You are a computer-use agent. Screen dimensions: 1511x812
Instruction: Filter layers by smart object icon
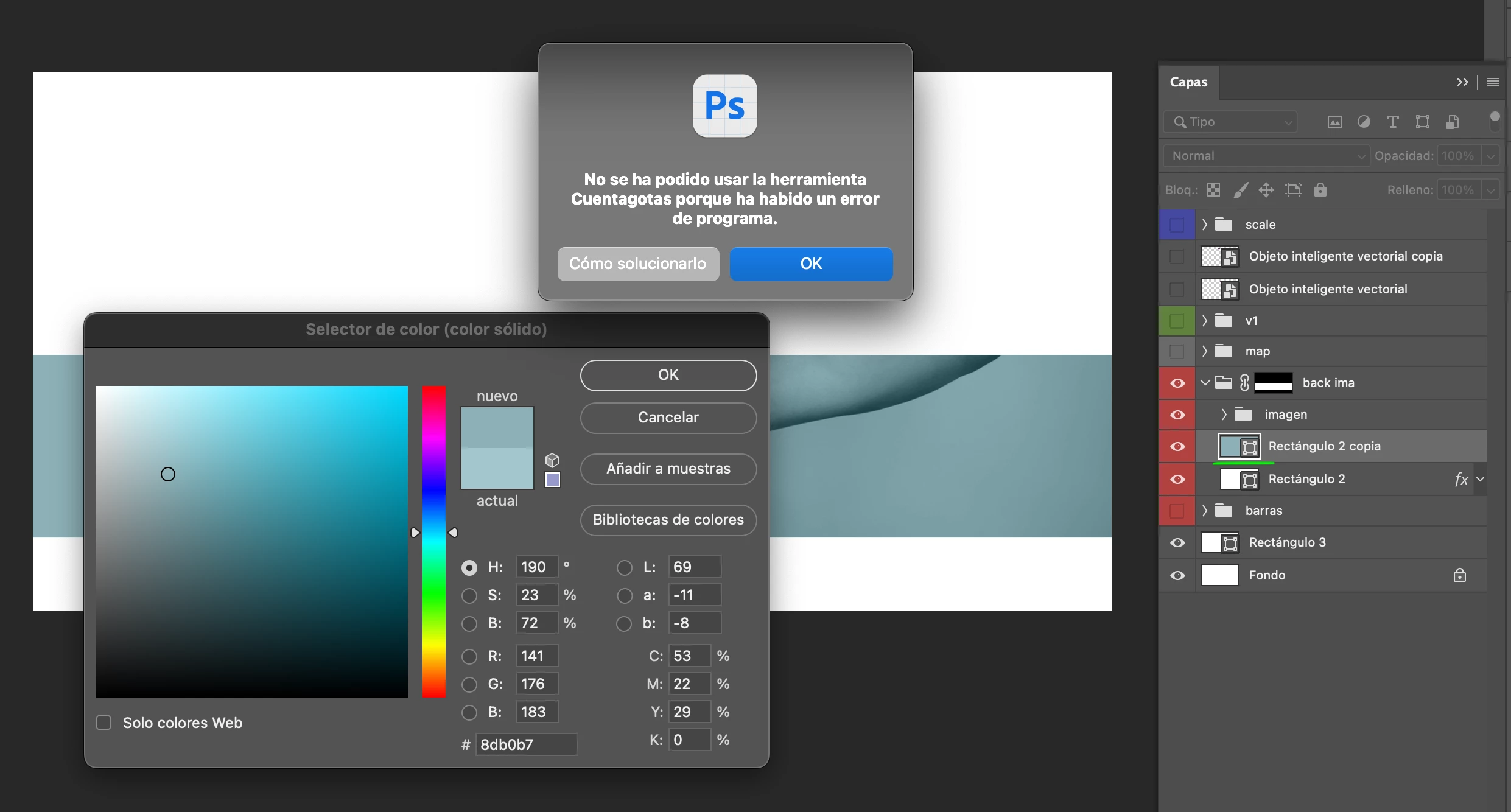(x=1453, y=122)
